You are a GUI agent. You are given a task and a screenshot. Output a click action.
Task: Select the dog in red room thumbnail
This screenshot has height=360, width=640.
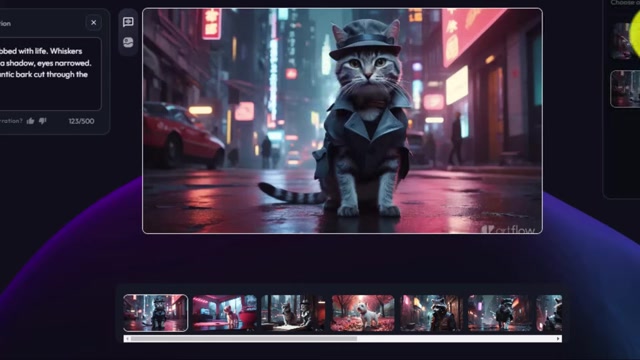(x=225, y=313)
